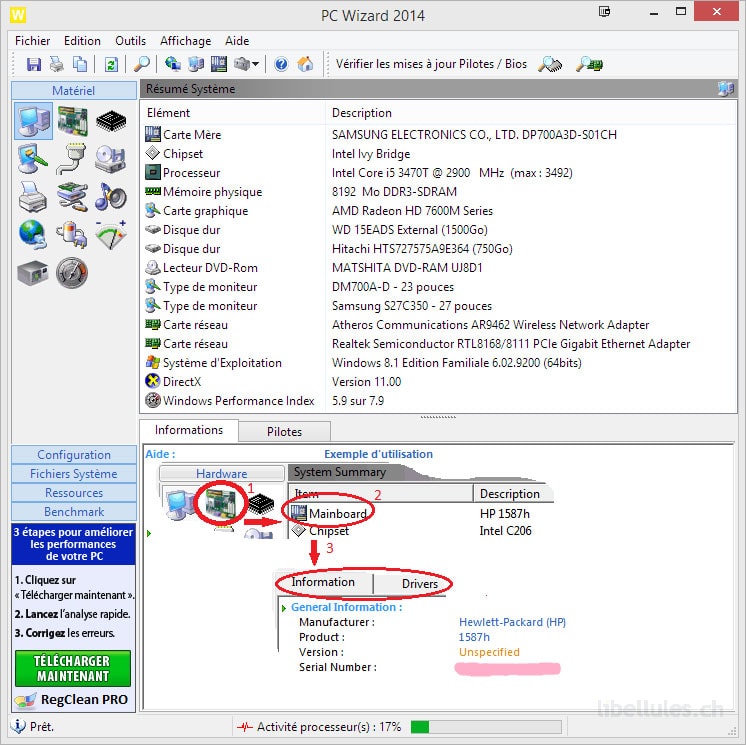Click the processor activity progress bar
The image size is (746, 745).
pos(486,727)
